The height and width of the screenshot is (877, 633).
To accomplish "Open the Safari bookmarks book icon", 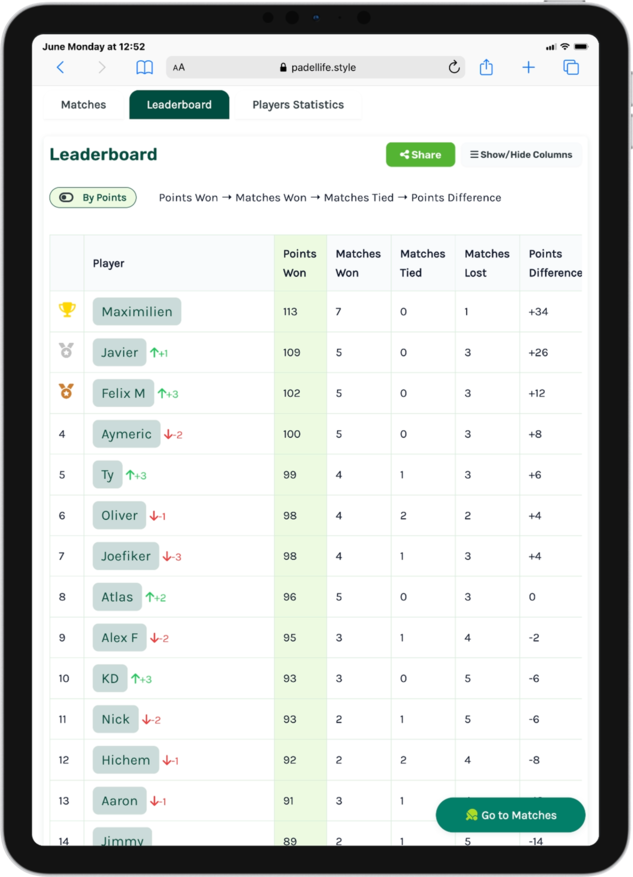I will tap(145, 68).
